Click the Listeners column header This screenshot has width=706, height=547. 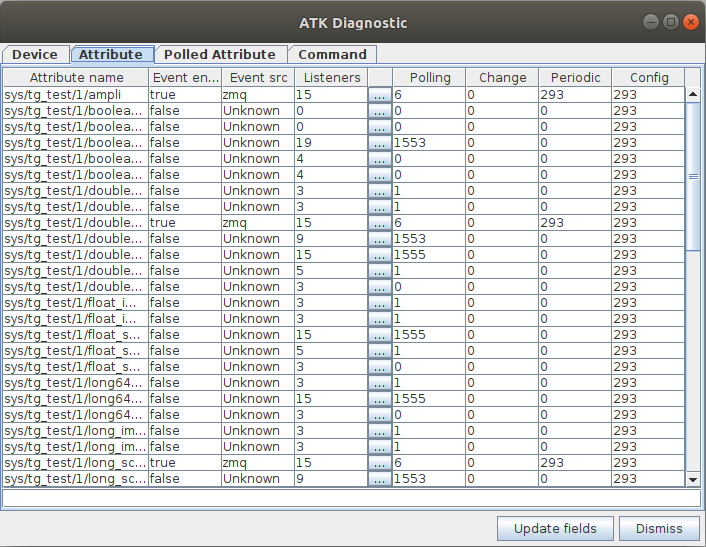331,77
